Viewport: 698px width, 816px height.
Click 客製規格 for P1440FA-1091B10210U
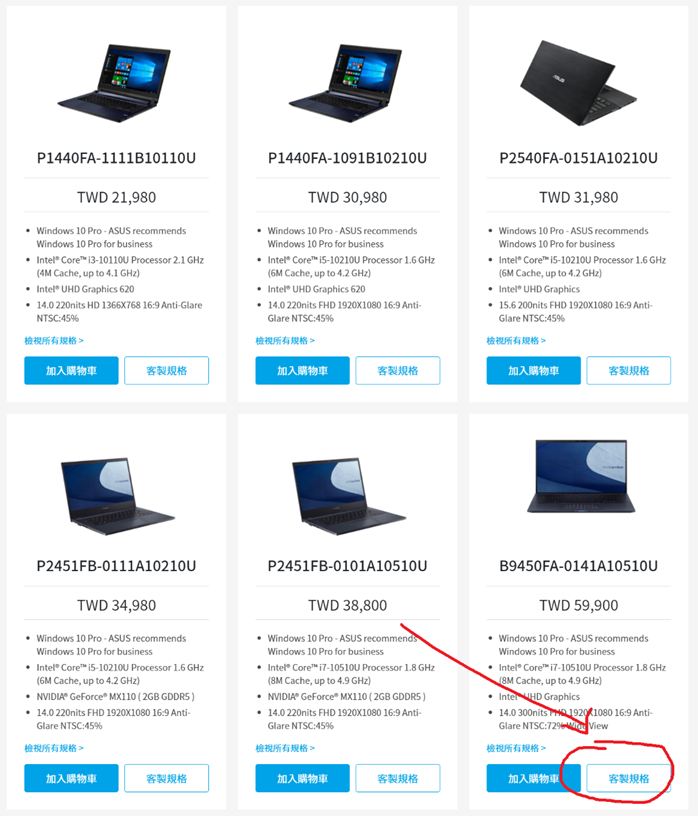pos(398,371)
